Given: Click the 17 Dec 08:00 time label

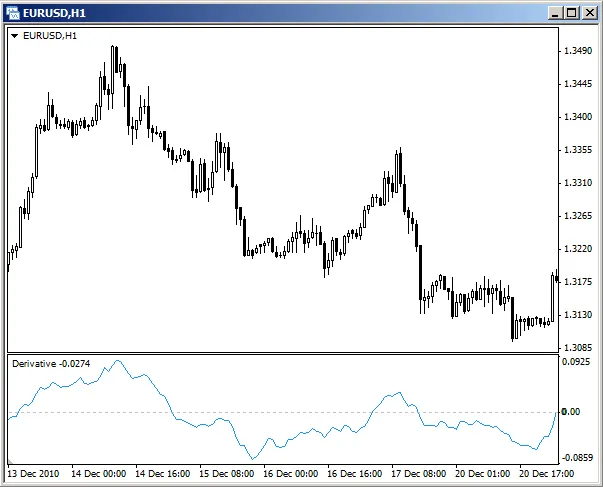Looking at the screenshot, I should point(421,473).
